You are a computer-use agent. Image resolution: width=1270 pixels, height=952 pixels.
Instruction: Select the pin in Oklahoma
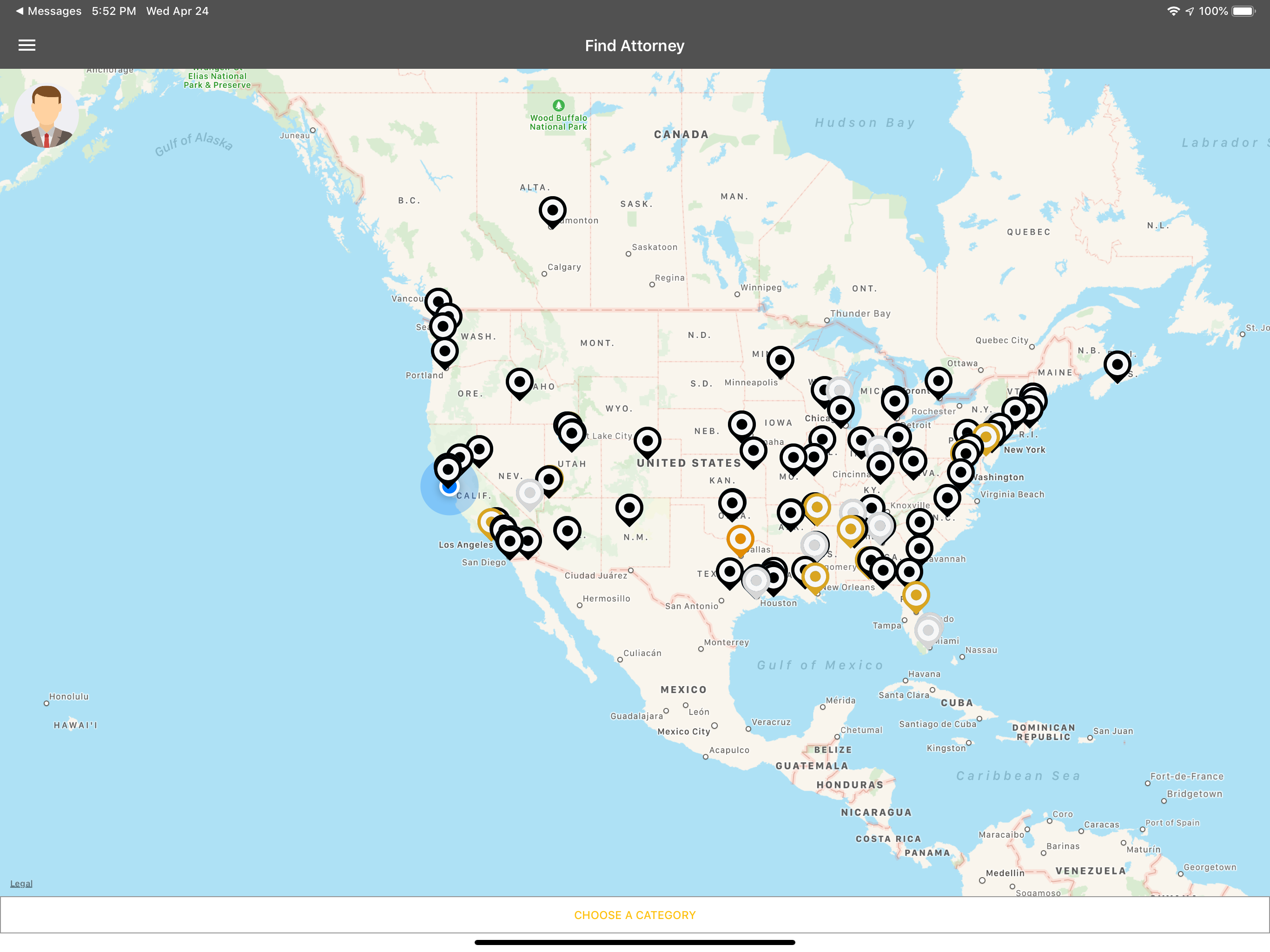(x=732, y=505)
